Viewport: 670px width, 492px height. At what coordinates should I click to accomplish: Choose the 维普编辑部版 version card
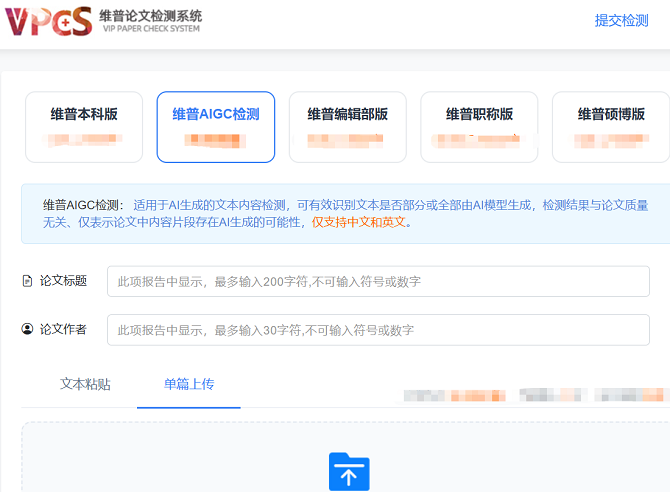[347, 127]
